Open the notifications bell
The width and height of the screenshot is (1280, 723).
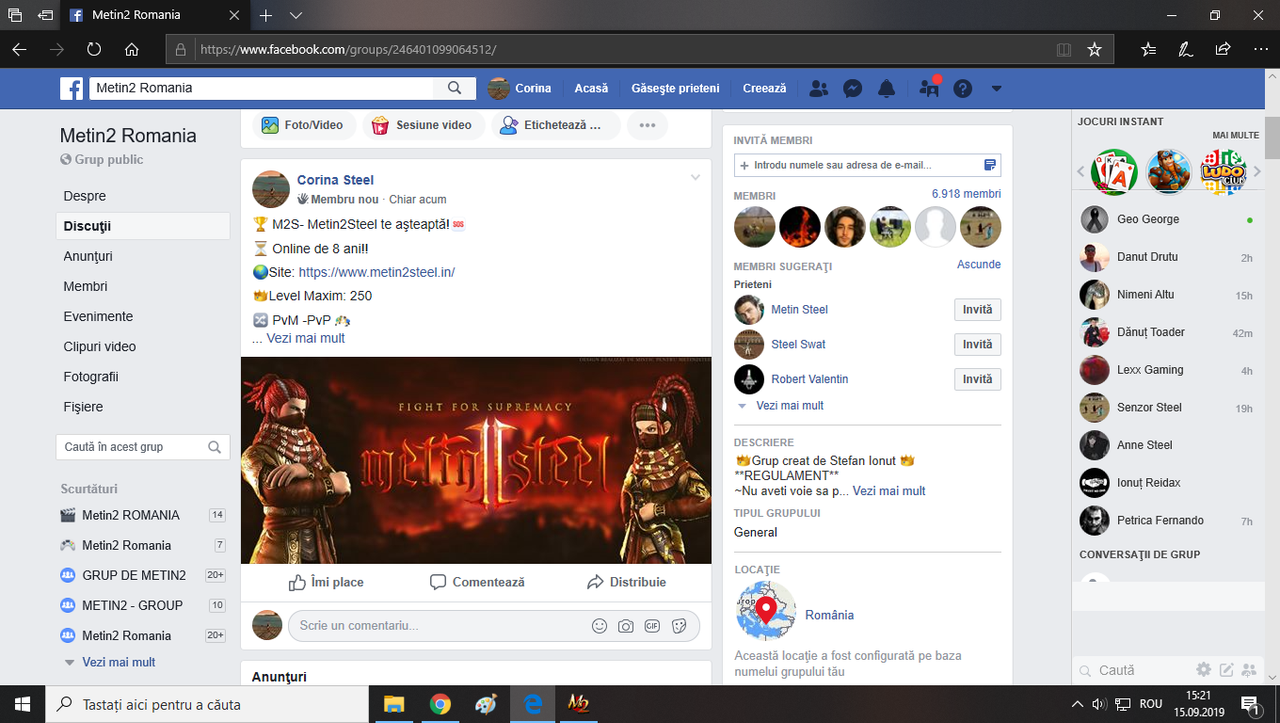click(x=887, y=88)
